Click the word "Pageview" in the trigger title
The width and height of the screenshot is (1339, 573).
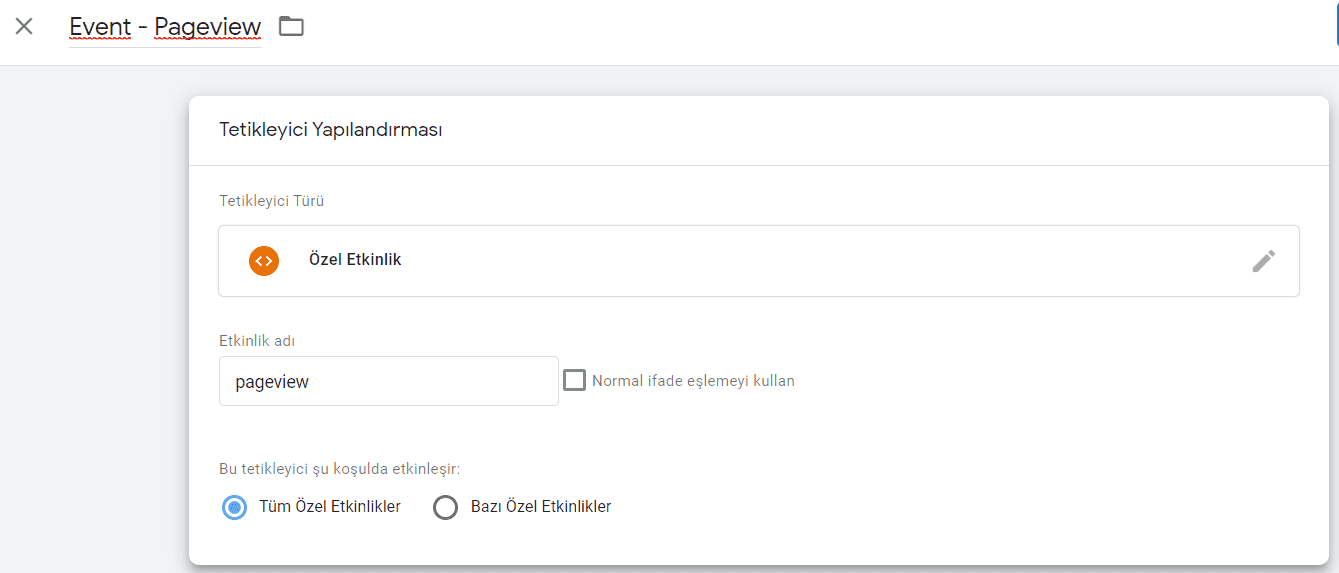tap(207, 27)
